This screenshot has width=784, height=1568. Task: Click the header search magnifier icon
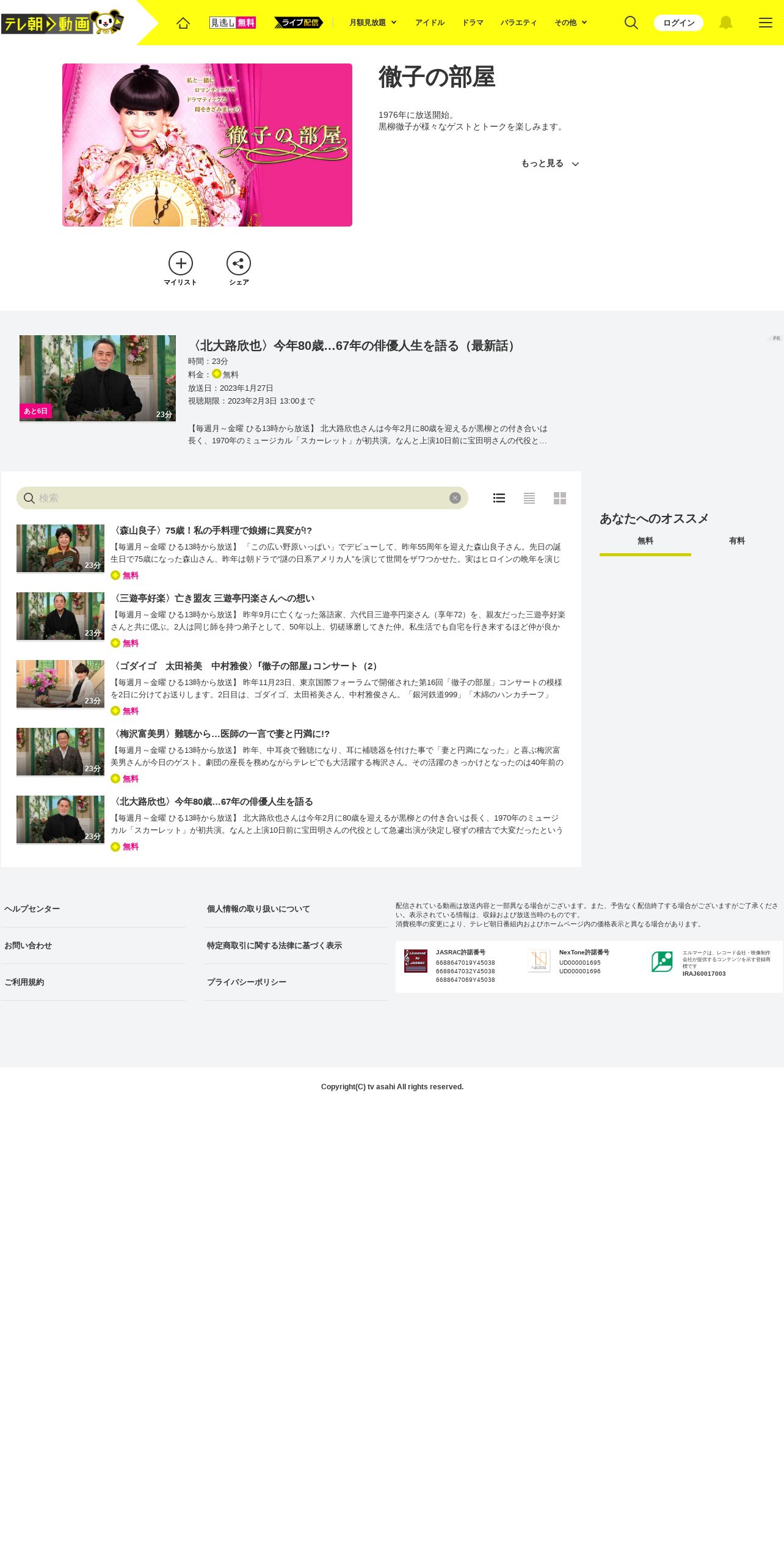(x=631, y=23)
